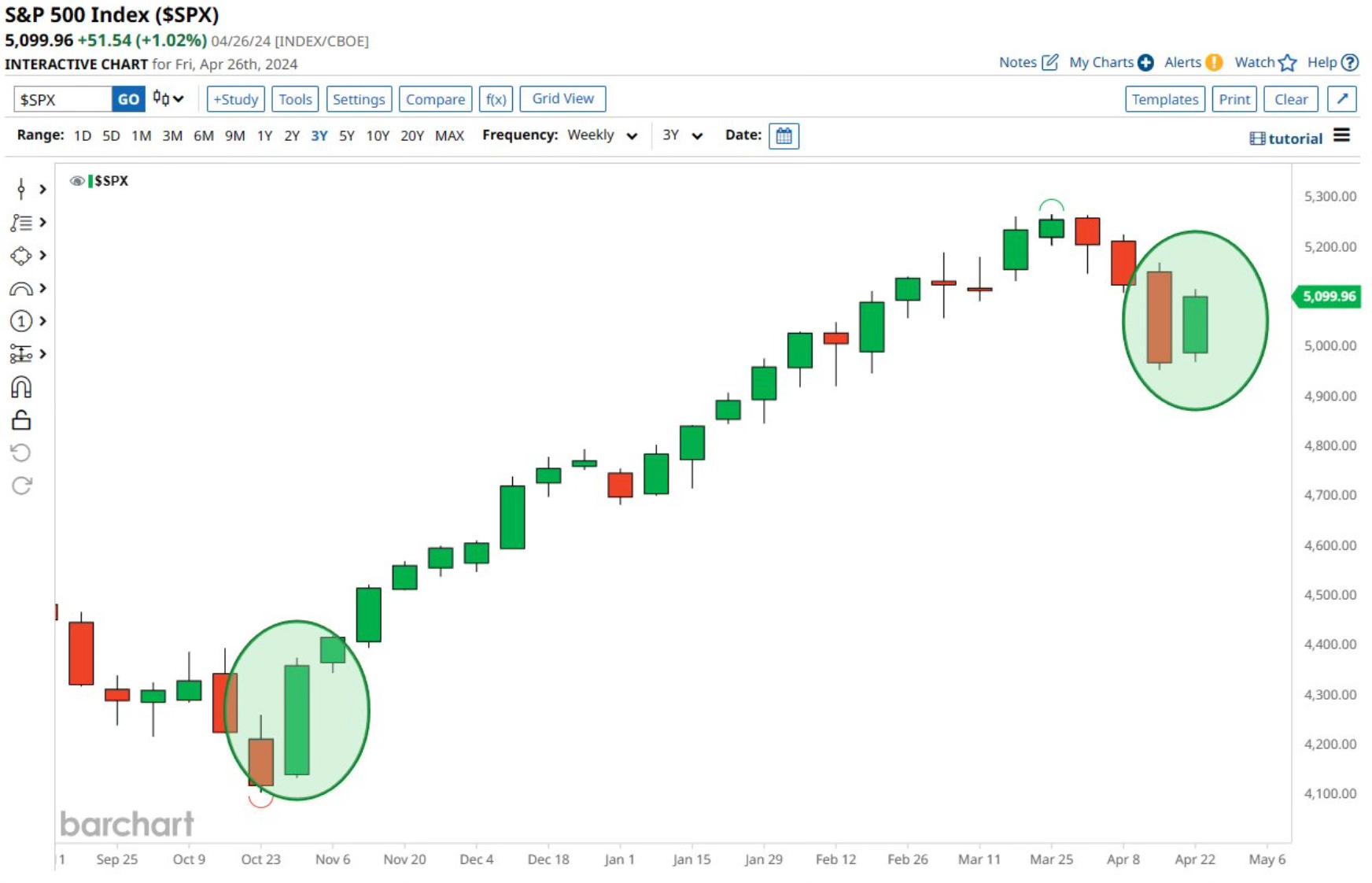
Task: Select the 2Y range
Action: coord(292,135)
